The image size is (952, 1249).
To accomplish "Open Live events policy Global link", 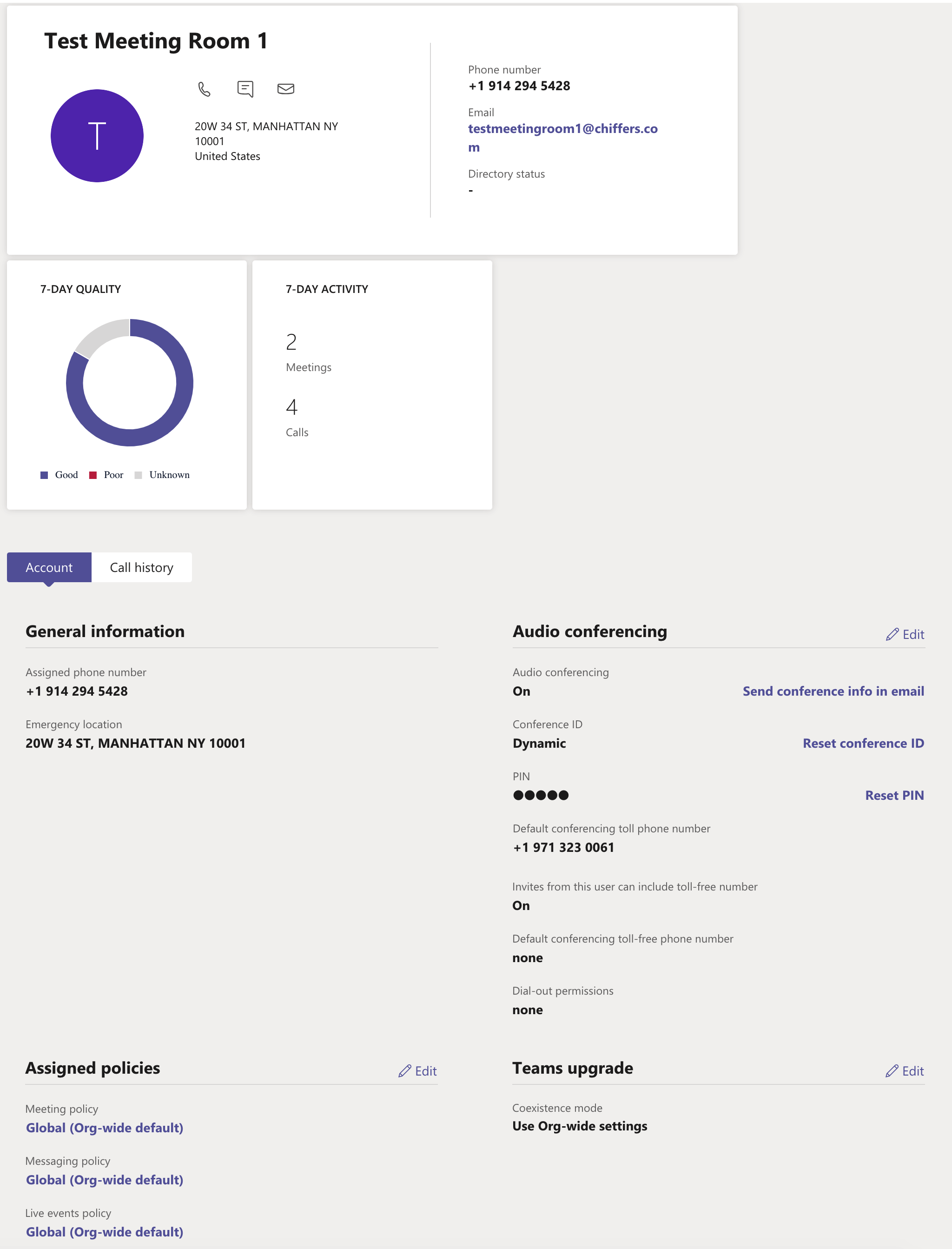I will (x=105, y=1232).
